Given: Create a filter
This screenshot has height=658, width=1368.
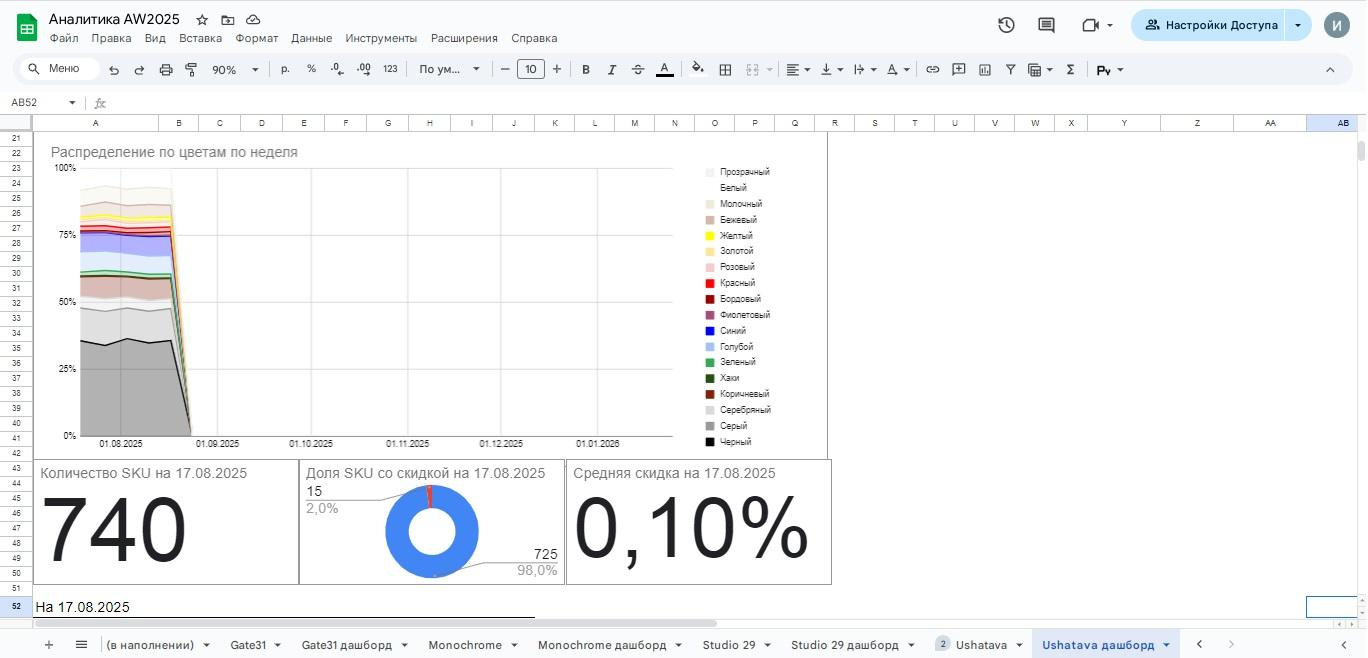Looking at the screenshot, I should [1010, 69].
